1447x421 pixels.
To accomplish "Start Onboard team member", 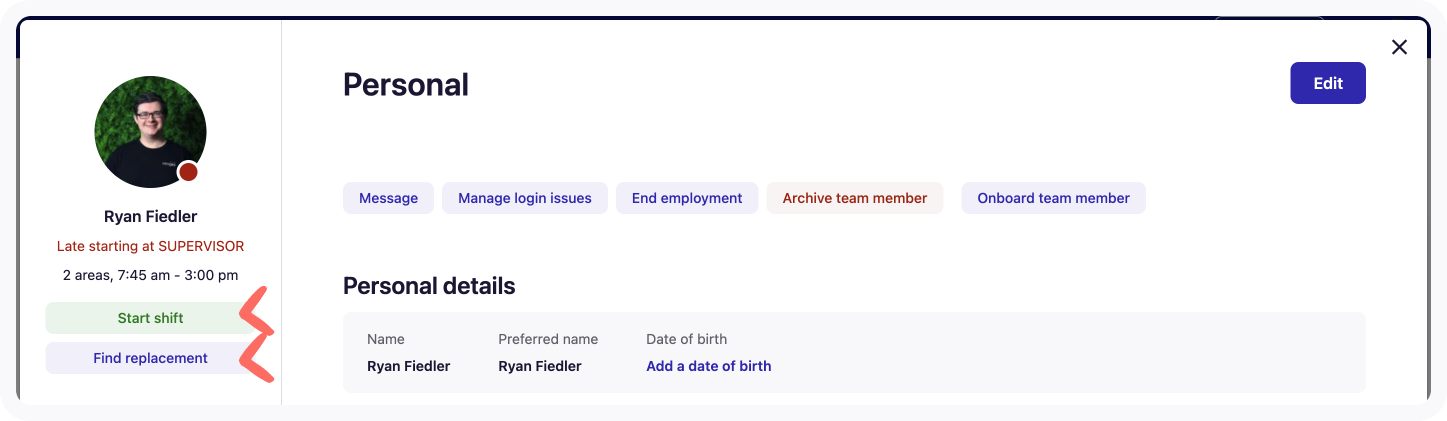I will tap(1053, 198).
